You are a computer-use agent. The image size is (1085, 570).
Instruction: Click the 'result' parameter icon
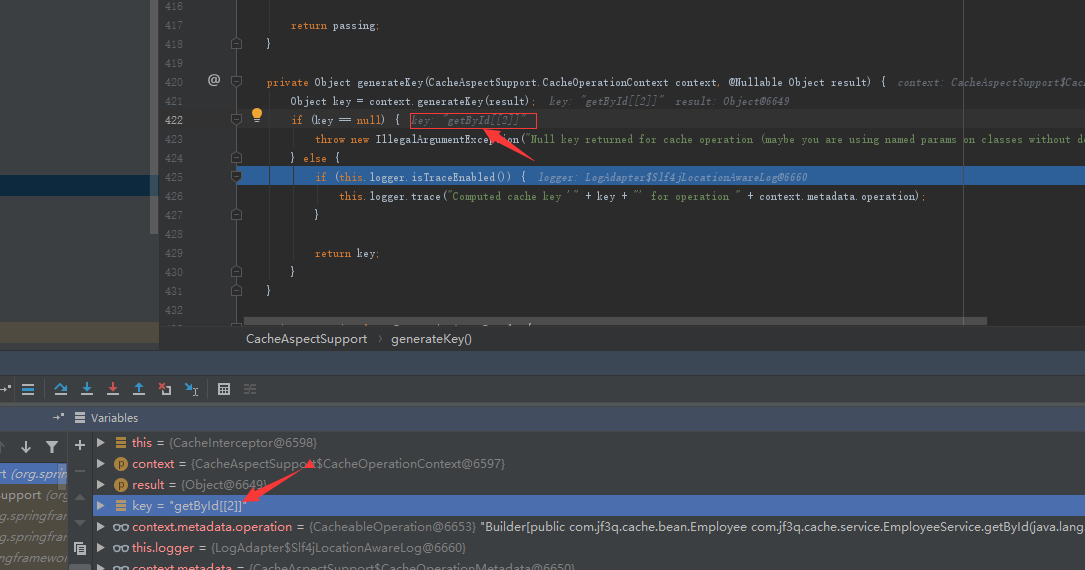pyautogui.click(x=121, y=485)
